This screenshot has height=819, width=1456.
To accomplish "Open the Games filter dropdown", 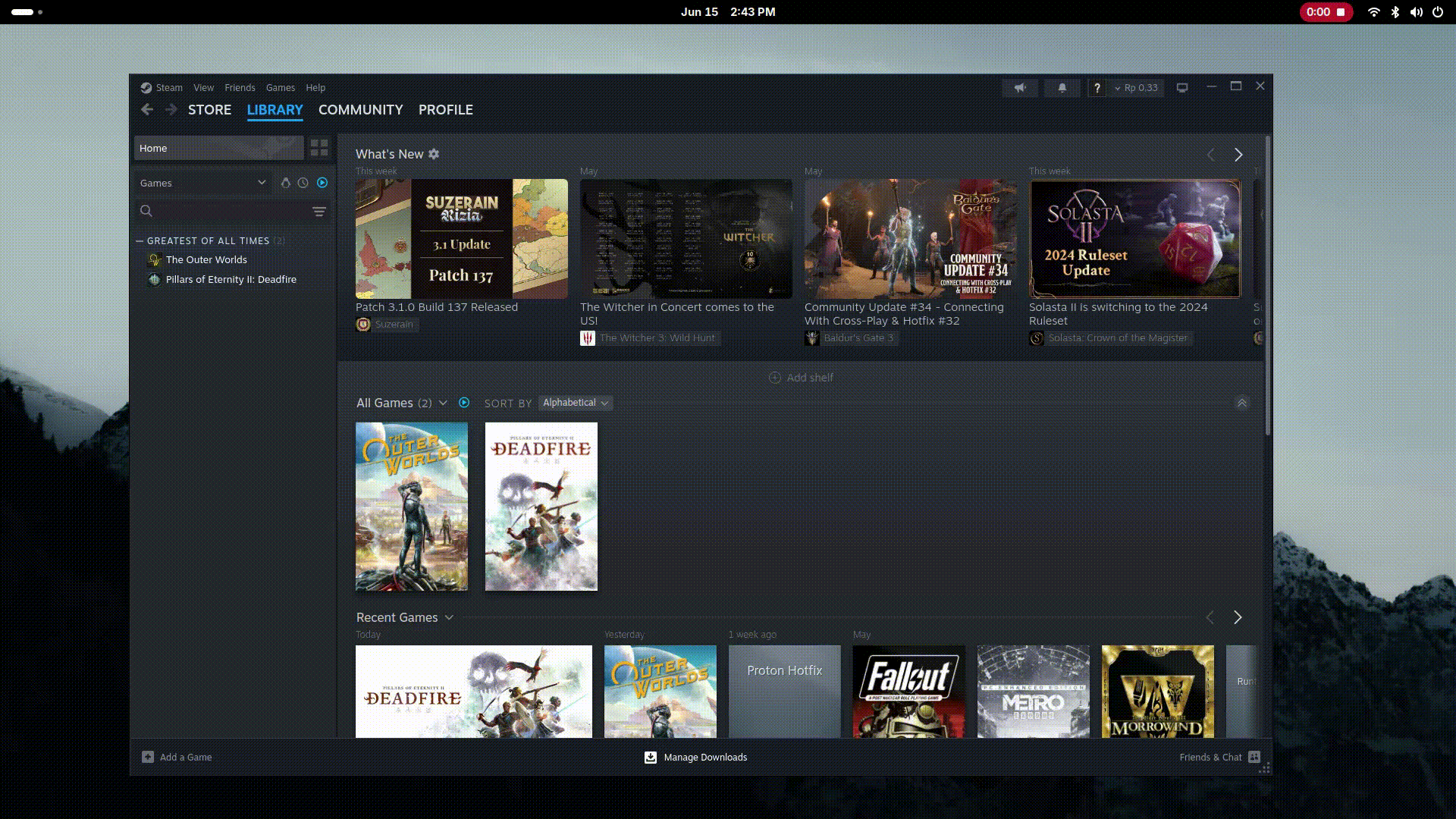I will [x=202, y=183].
